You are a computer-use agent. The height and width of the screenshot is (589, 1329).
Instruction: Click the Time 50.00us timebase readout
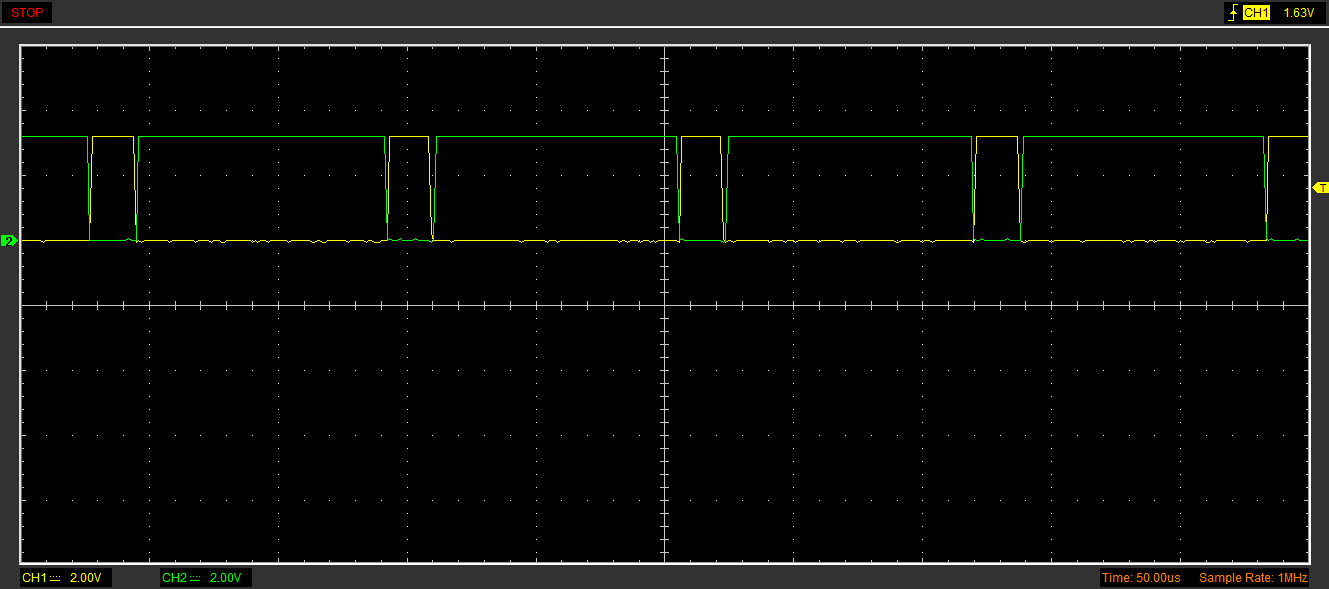click(x=1140, y=578)
